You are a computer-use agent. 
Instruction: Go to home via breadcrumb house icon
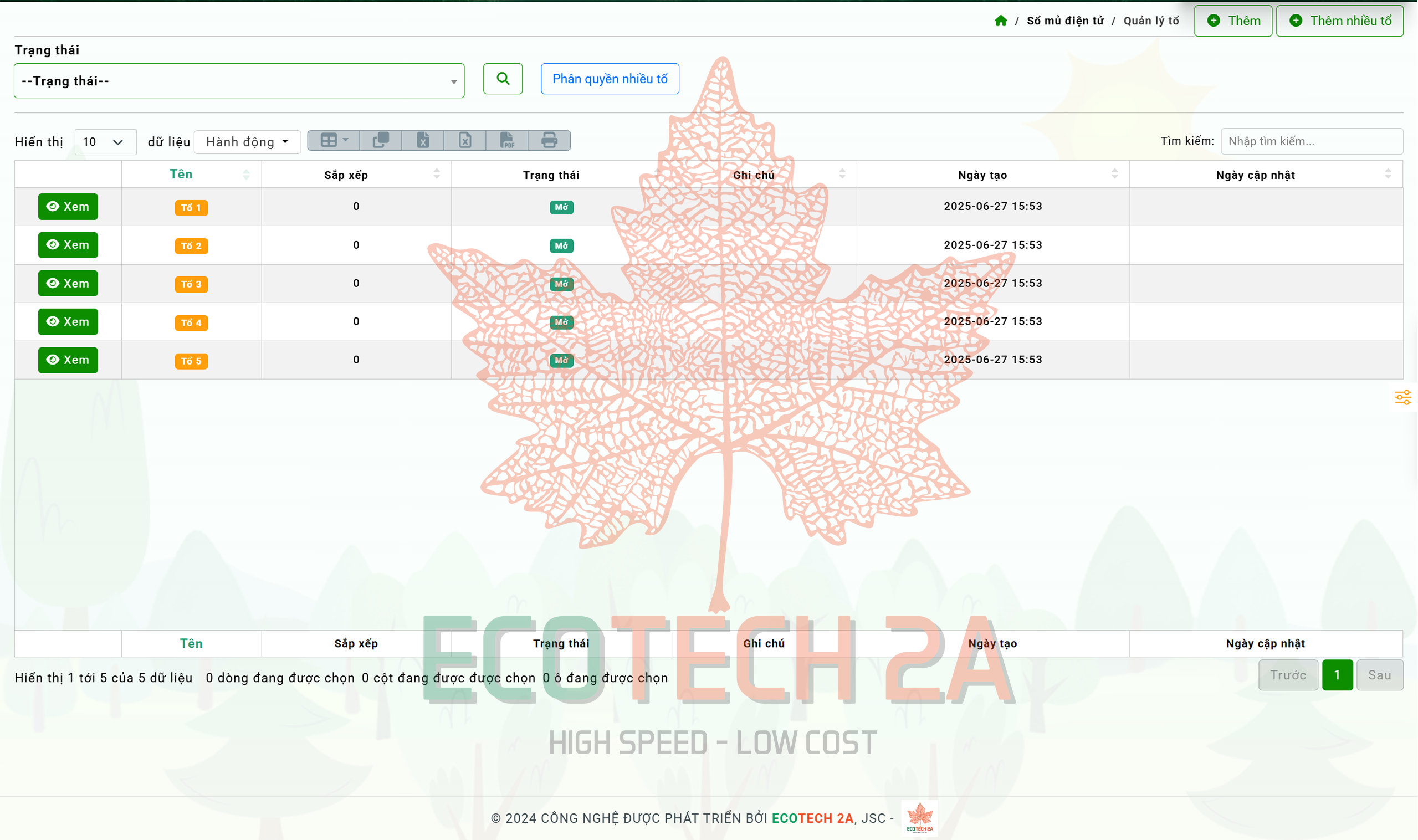[1001, 21]
